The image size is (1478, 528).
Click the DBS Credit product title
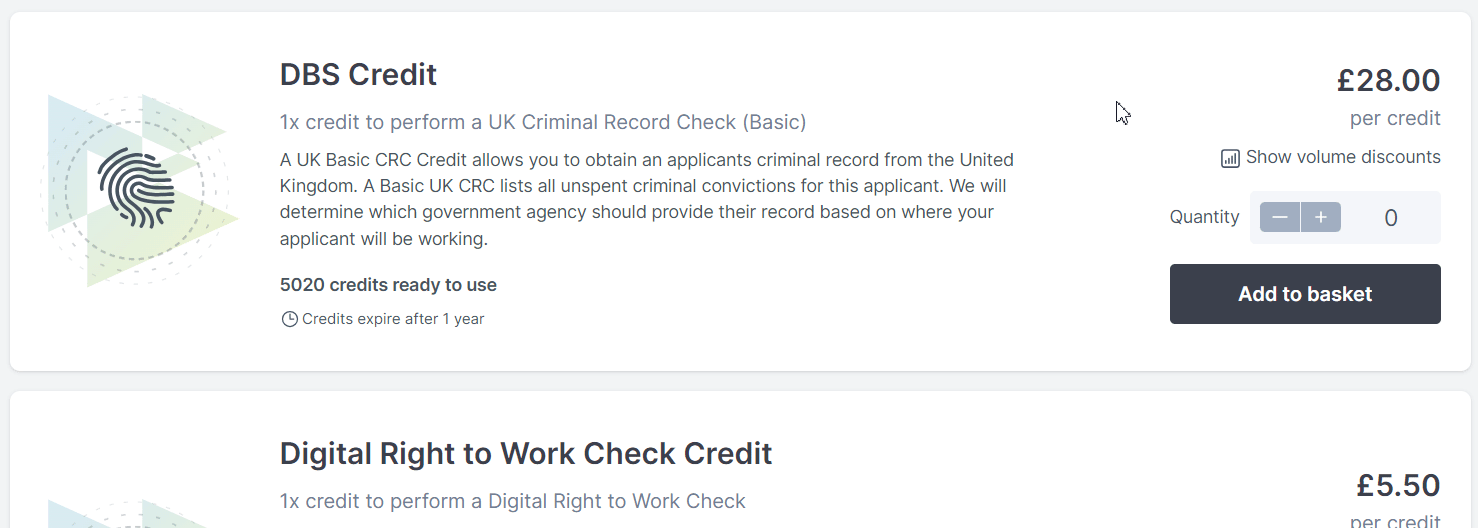pos(358,74)
